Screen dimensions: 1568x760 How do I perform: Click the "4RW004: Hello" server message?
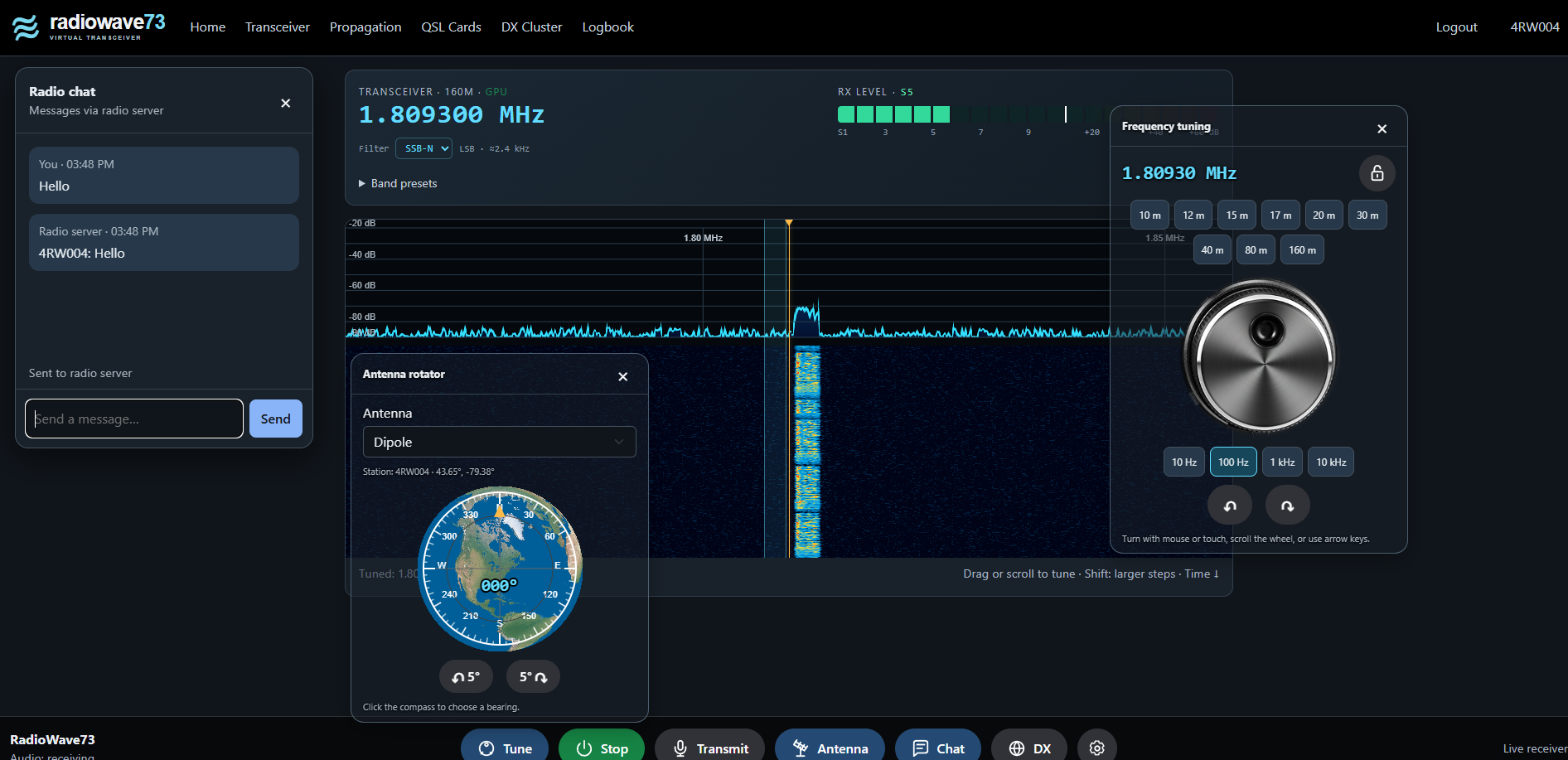164,243
